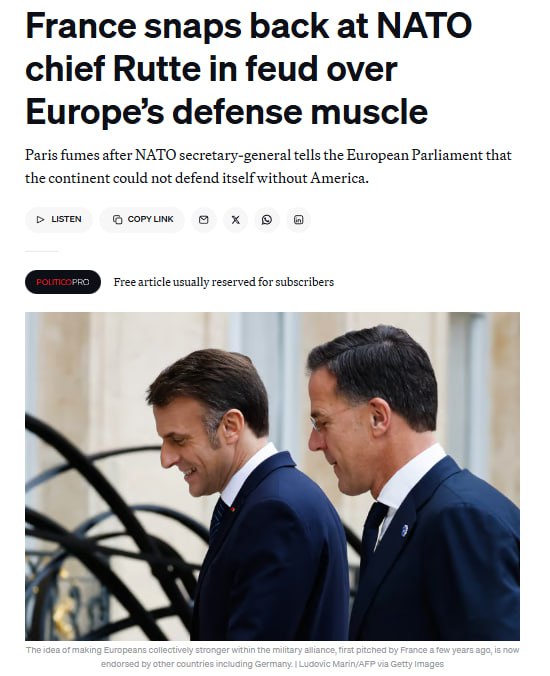
Task: Open the article's main photo
Action: tap(272, 476)
